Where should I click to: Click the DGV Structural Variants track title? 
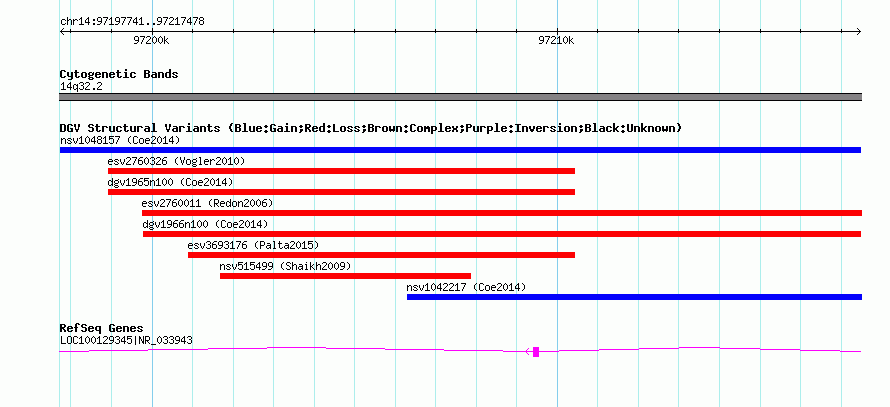point(371,128)
